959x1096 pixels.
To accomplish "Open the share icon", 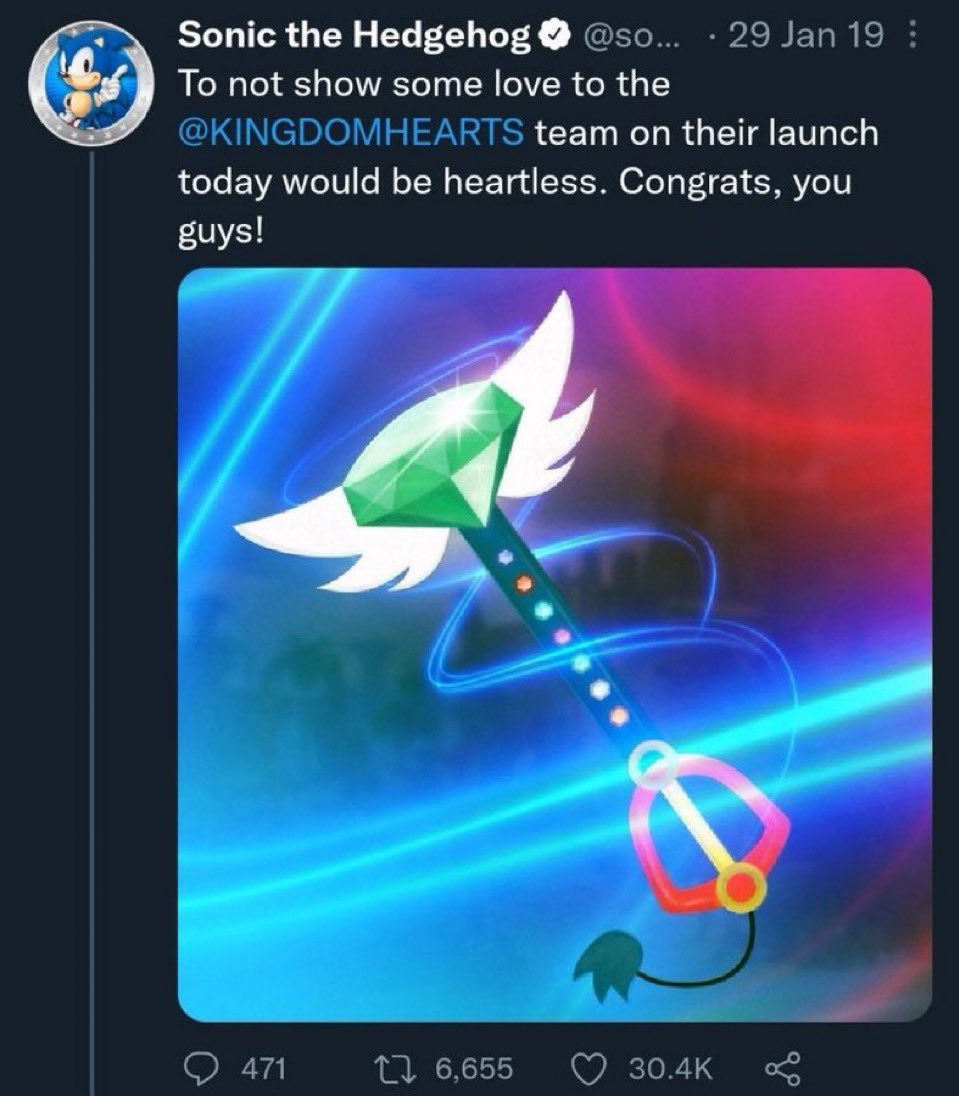I will click(782, 1069).
